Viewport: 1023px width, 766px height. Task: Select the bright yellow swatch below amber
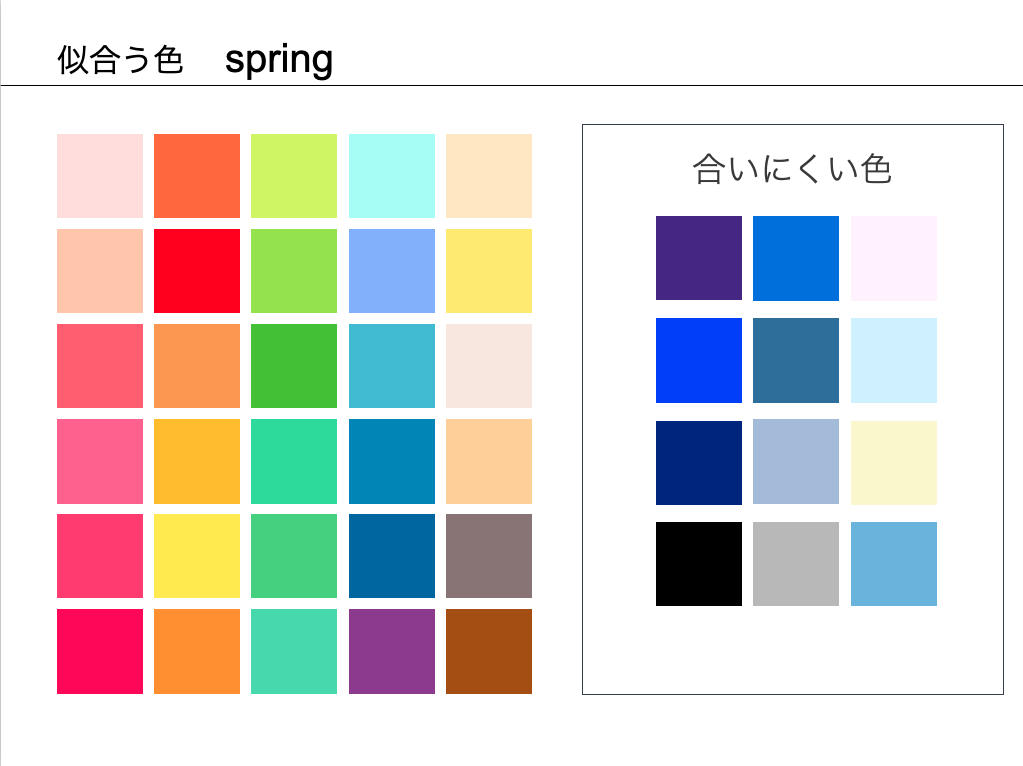(x=197, y=556)
